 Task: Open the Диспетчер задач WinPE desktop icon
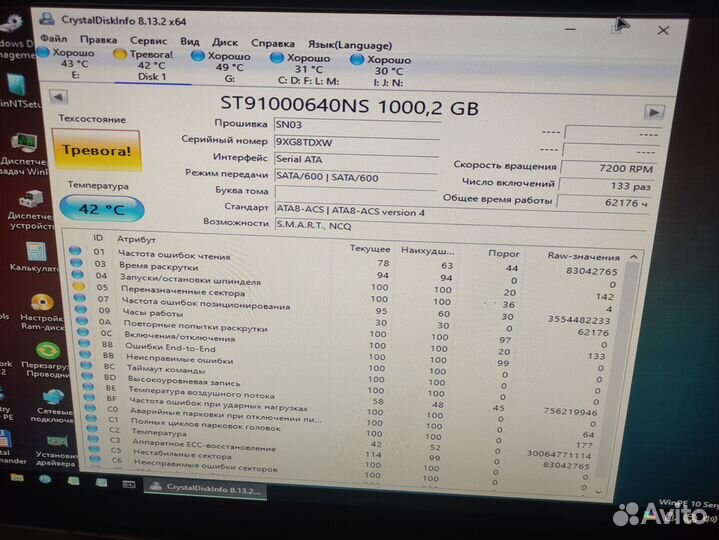coord(25,154)
